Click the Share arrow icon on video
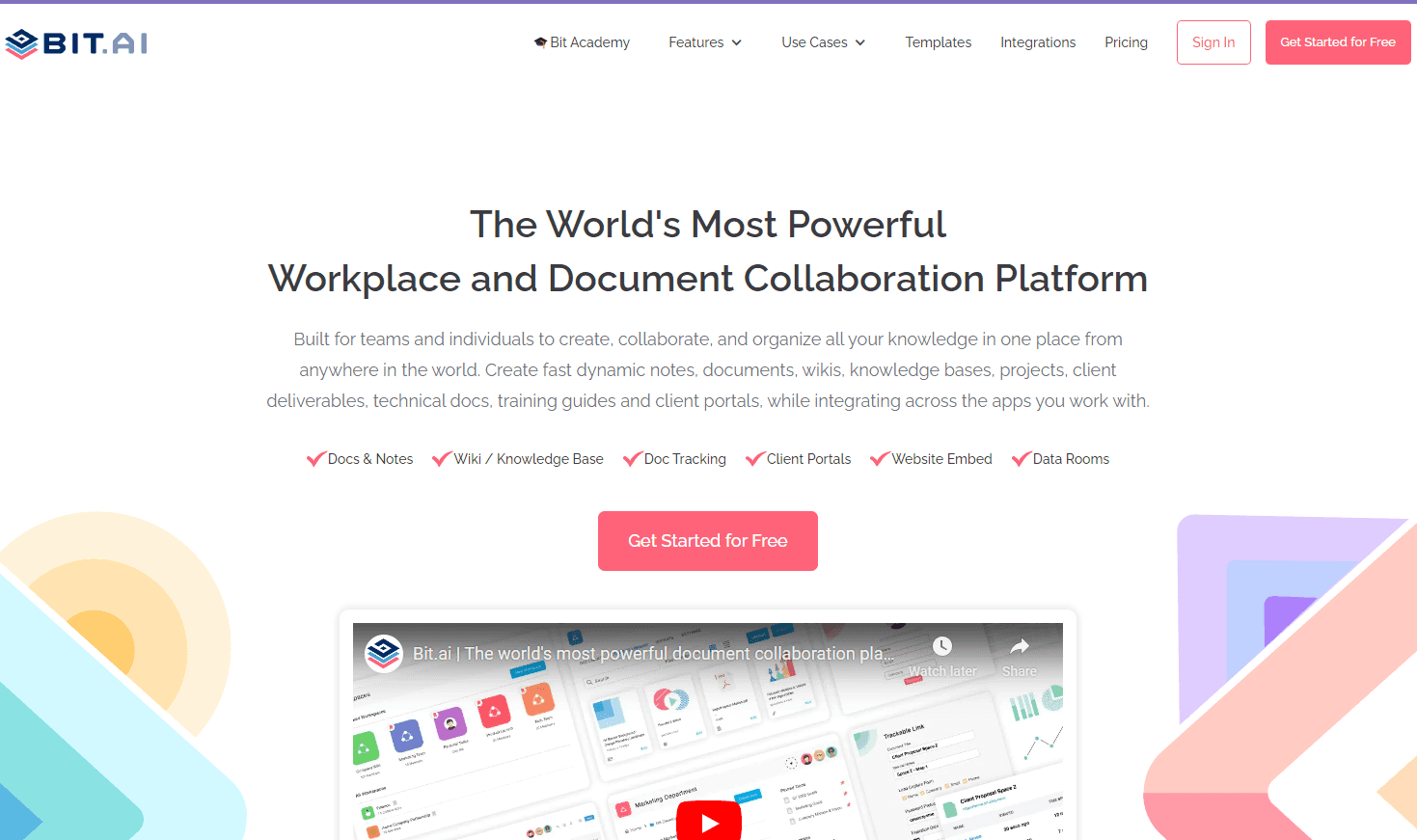 point(1020,646)
